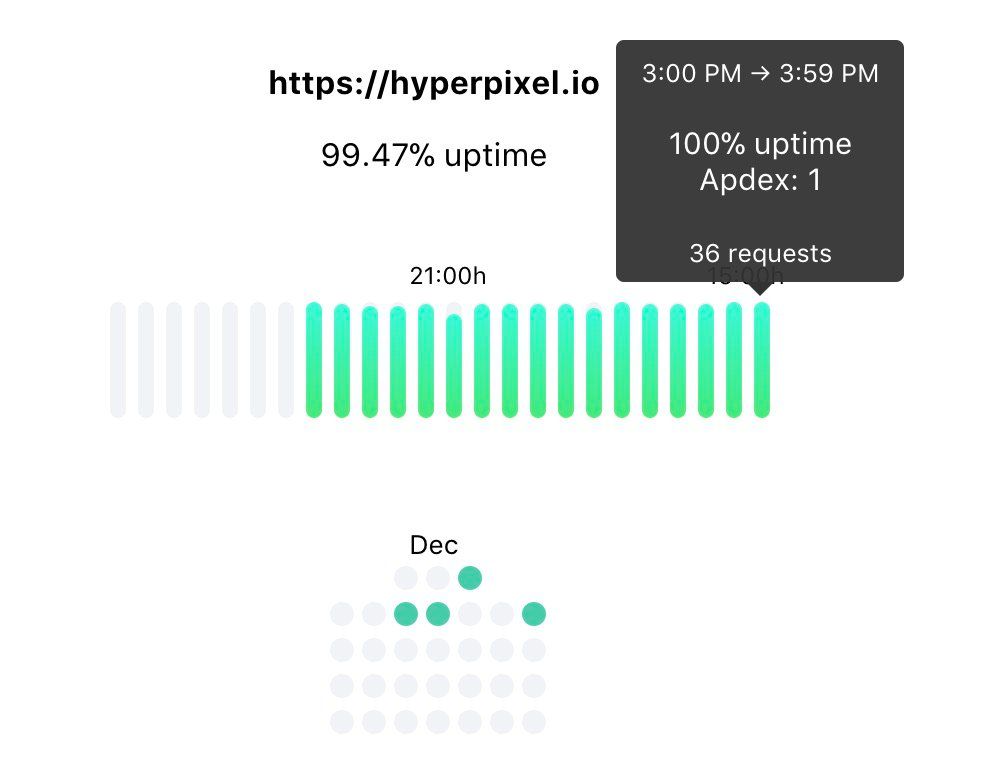The image size is (982, 780).
Task: Select the leftmost gray hourly bar
Action: click(x=118, y=360)
